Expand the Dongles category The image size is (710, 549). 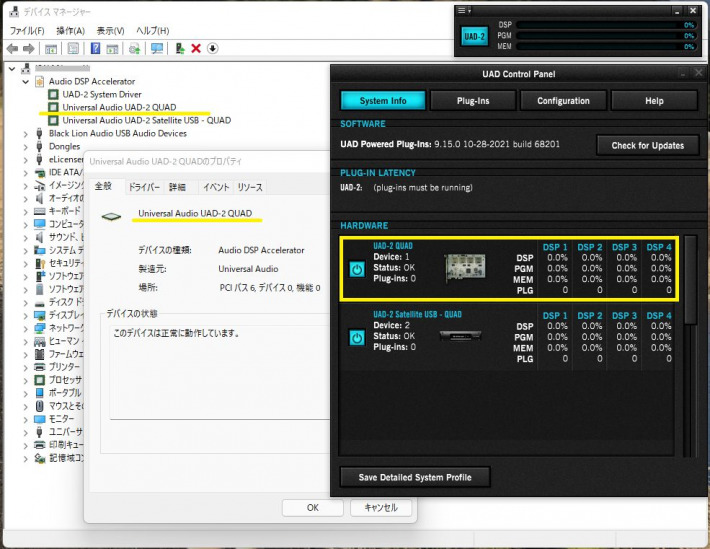[27, 146]
